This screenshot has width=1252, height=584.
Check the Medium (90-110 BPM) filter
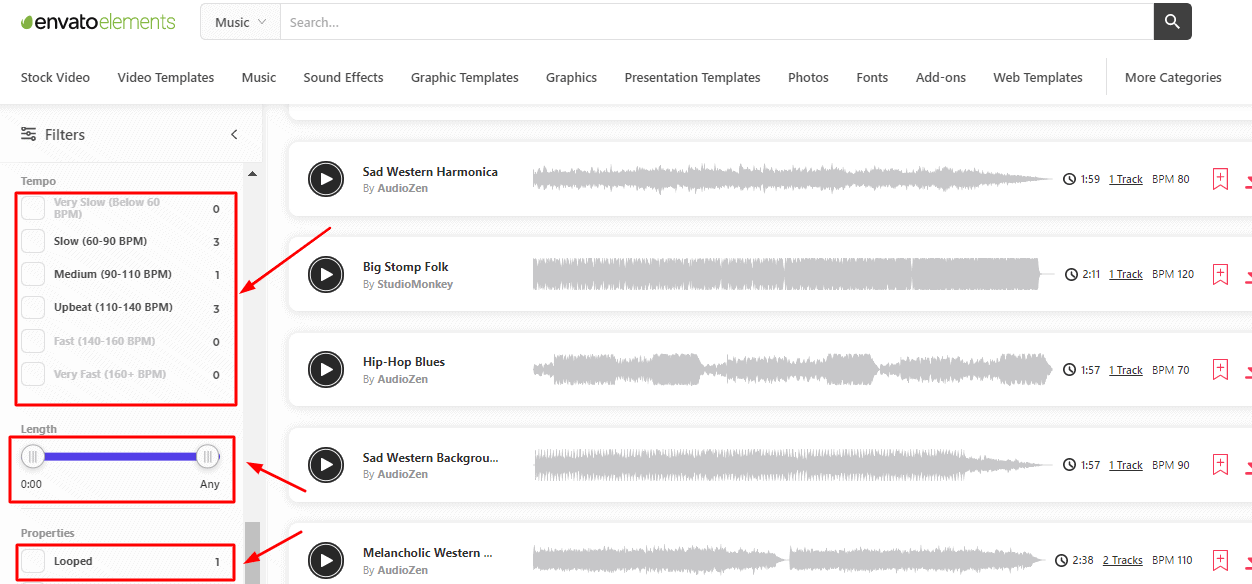[33, 274]
